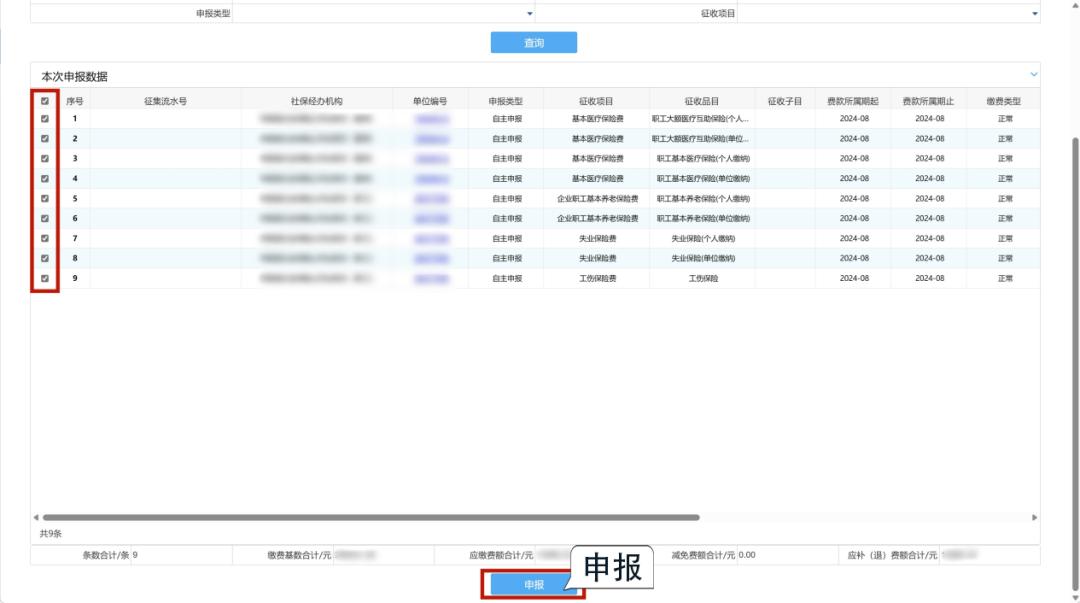Uncheck the checkbox for row 1
1080x603 pixels.
[x=45, y=119]
